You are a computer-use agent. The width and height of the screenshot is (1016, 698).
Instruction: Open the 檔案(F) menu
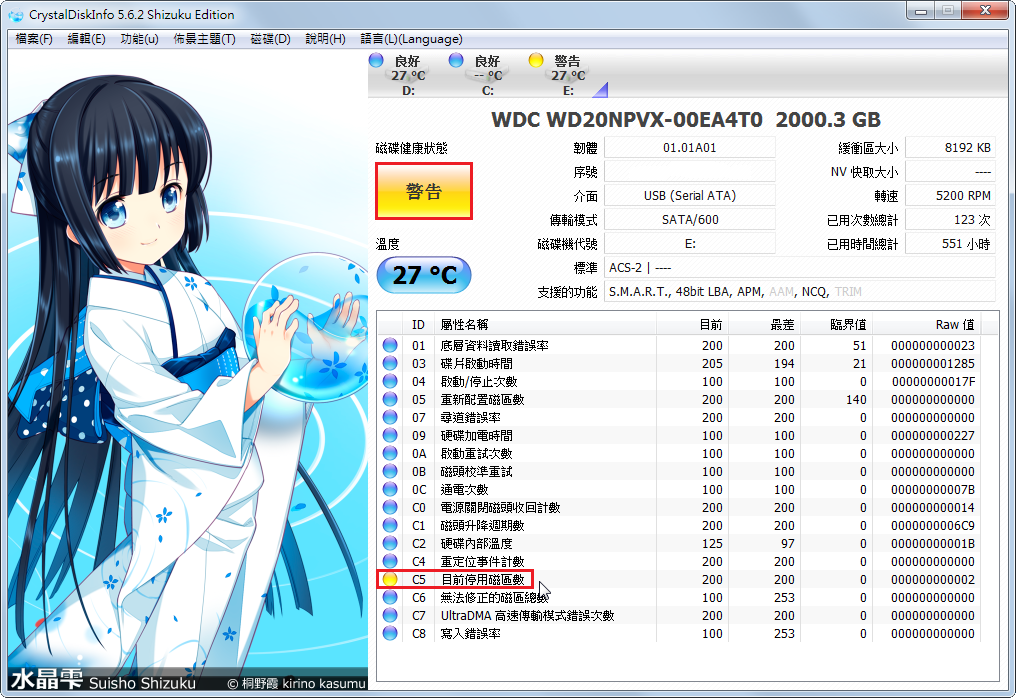34,39
